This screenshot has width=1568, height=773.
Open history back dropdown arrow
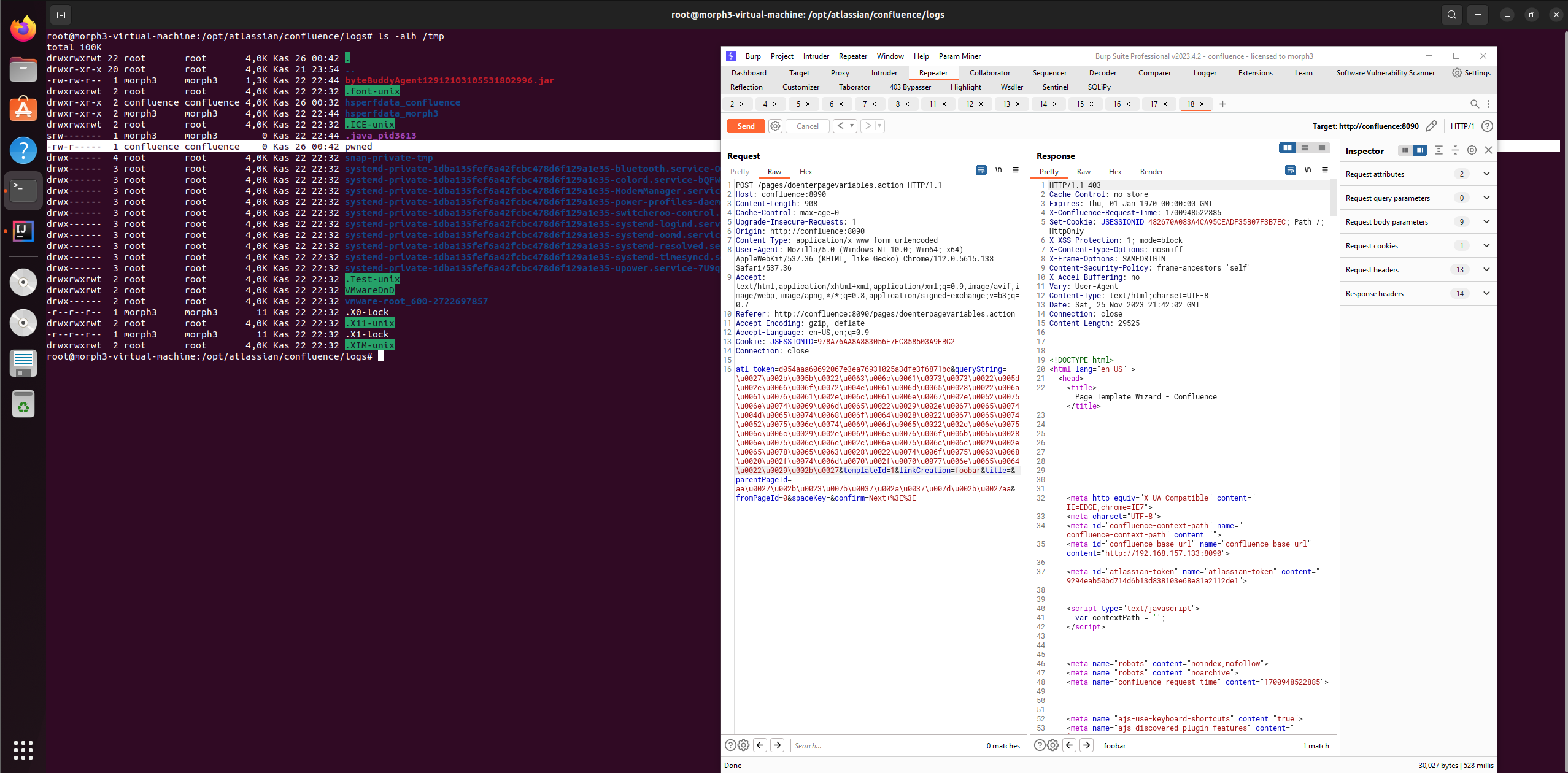coord(852,126)
